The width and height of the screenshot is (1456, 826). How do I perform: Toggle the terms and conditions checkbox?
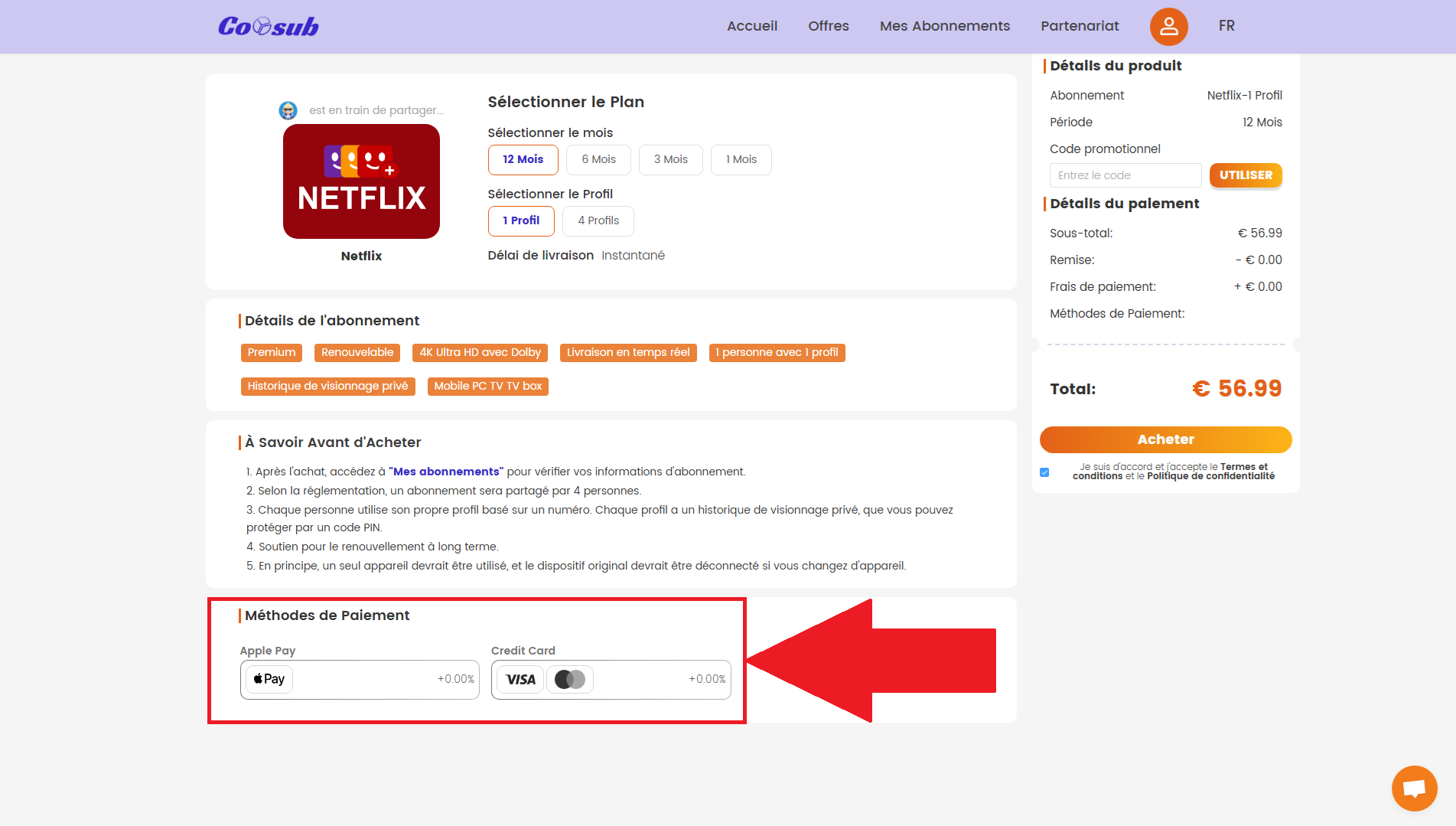(1044, 472)
